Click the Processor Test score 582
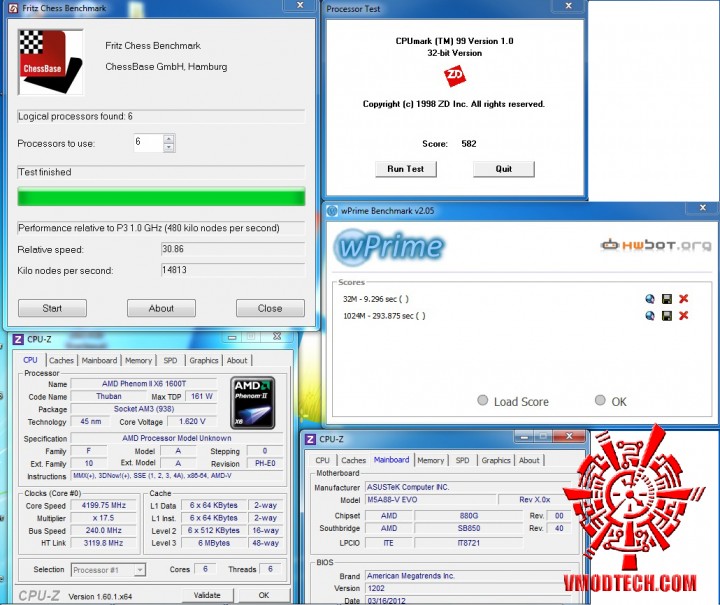The height and width of the screenshot is (605, 720). coord(469,144)
